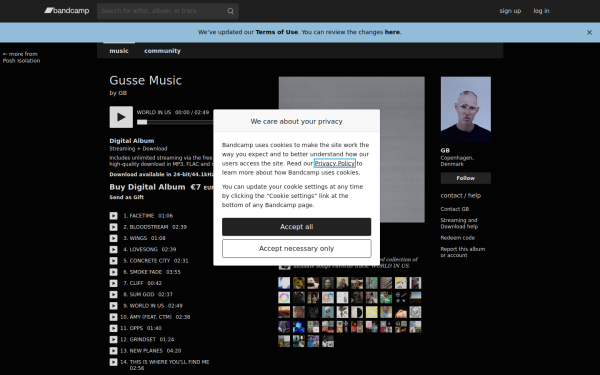Viewport: 600px width, 375px height.
Task: Open the GB artist name in sidebar
Action: [445, 150]
